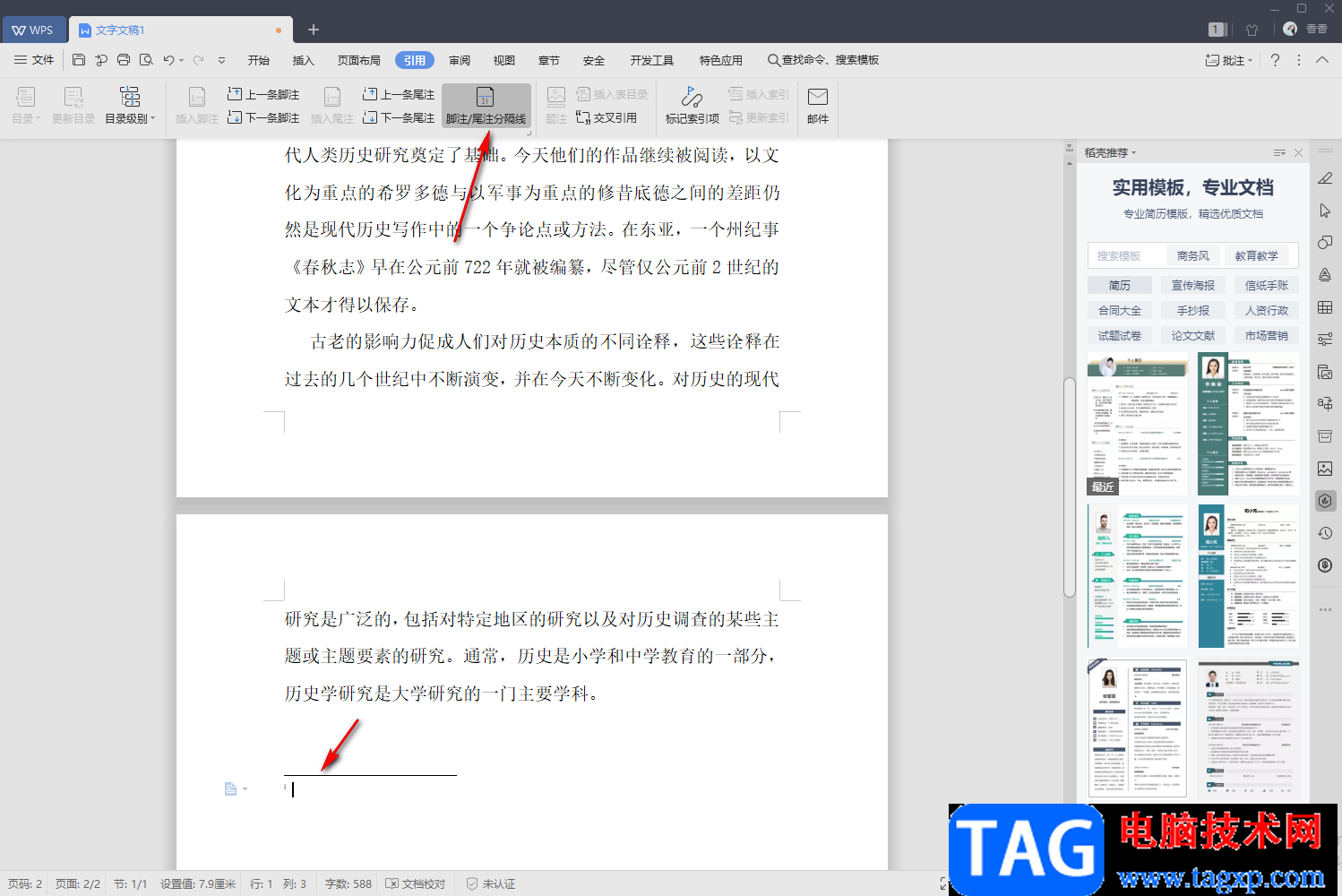Click 题注 caption icon
This screenshot has height=896, width=1342.
click(x=556, y=105)
